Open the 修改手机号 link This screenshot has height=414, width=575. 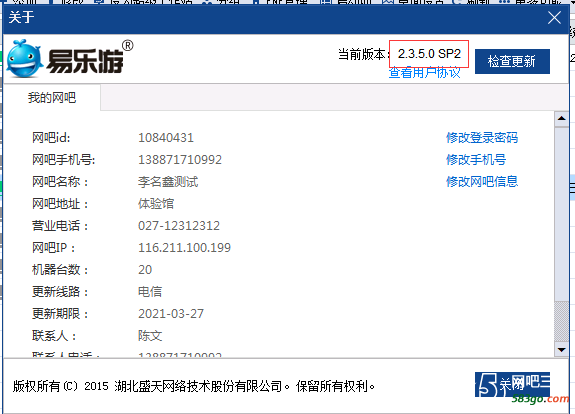pos(476,160)
